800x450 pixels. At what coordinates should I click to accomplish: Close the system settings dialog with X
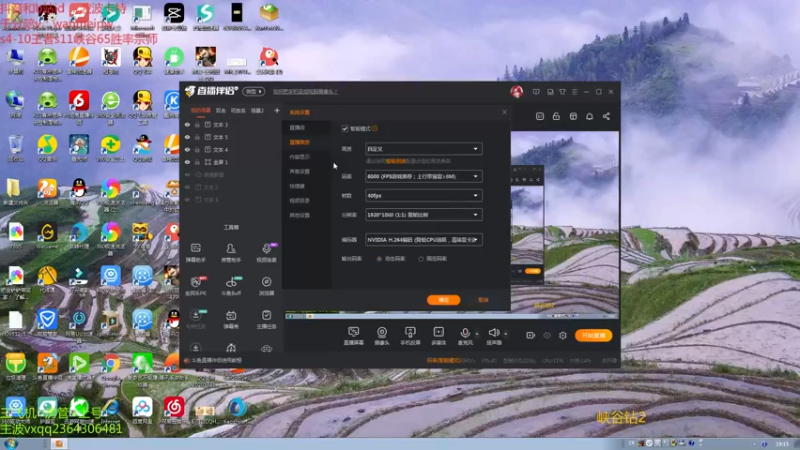pos(504,112)
